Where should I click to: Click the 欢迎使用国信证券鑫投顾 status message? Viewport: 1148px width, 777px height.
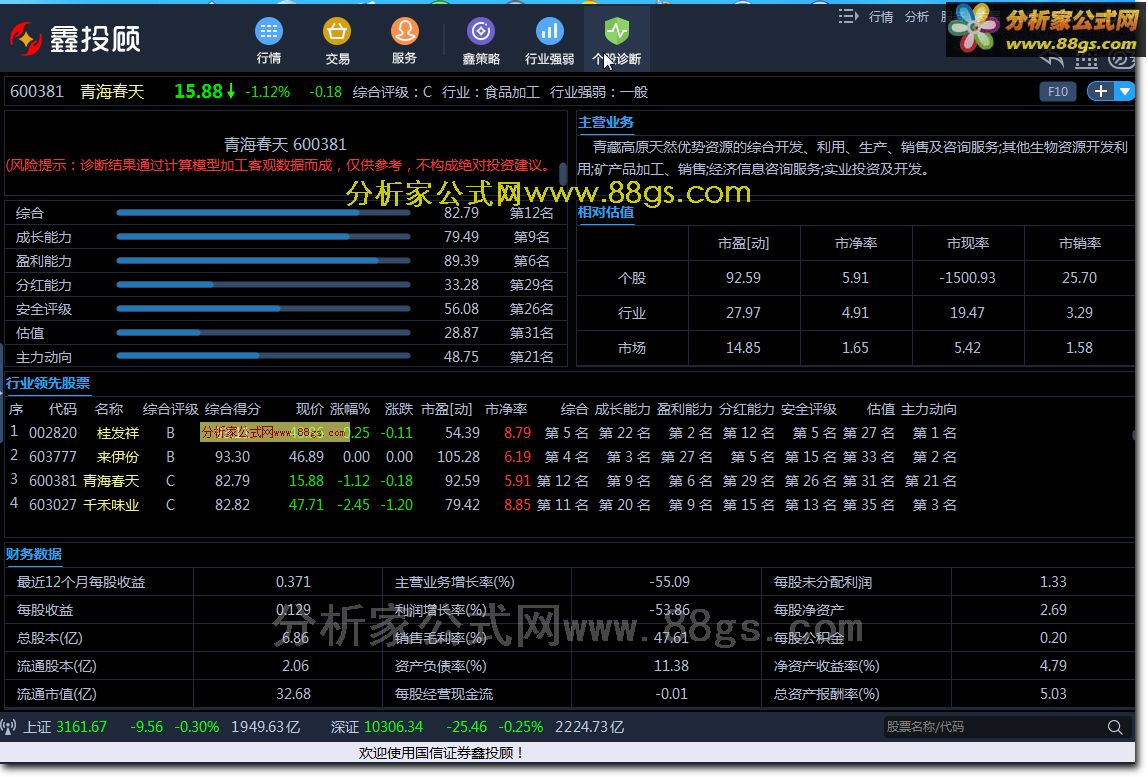pyautogui.click(x=441, y=753)
